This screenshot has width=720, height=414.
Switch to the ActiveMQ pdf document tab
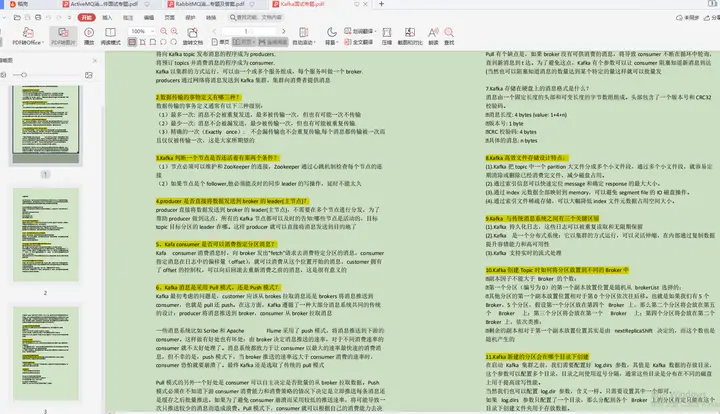(107, 4)
